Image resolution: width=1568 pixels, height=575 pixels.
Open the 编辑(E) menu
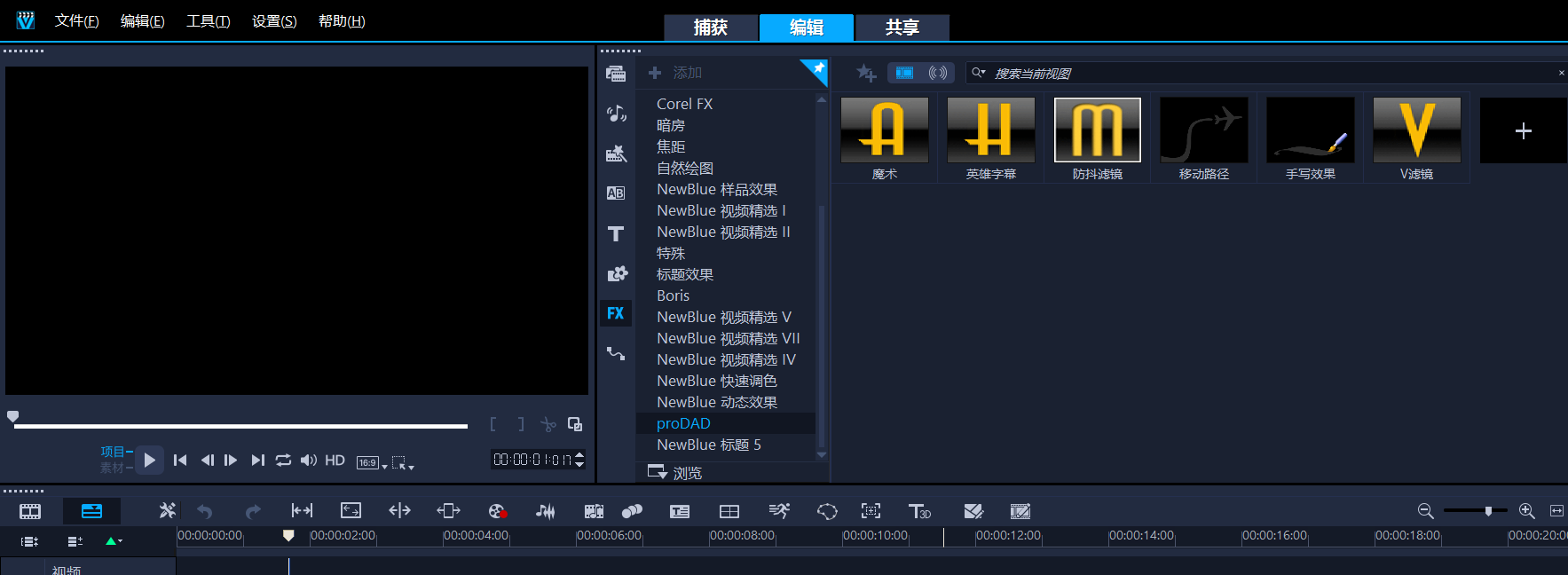pos(142,21)
